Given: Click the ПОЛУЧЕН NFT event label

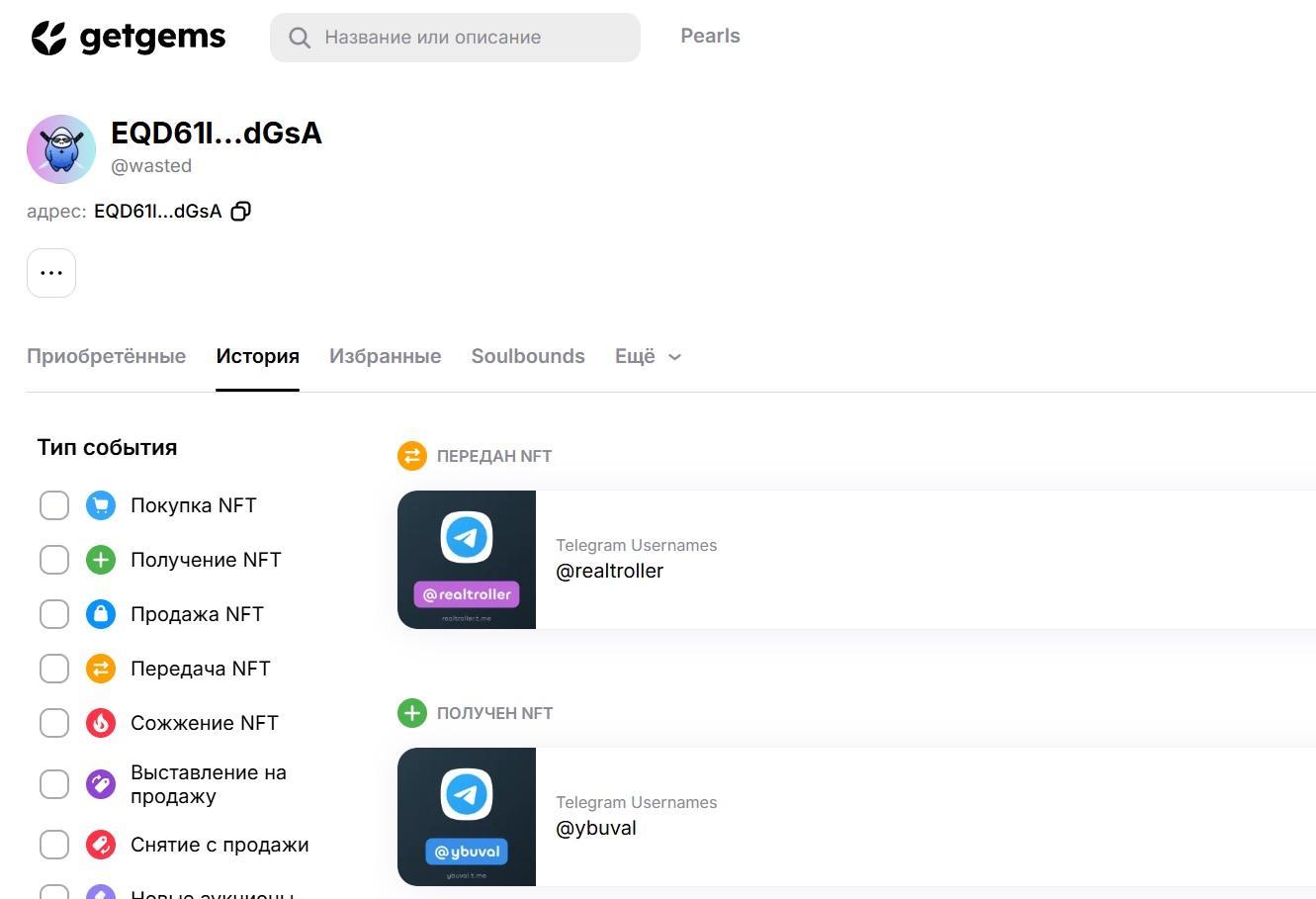Looking at the screenshot, I should pyautogui.click(x=494, y=713).
